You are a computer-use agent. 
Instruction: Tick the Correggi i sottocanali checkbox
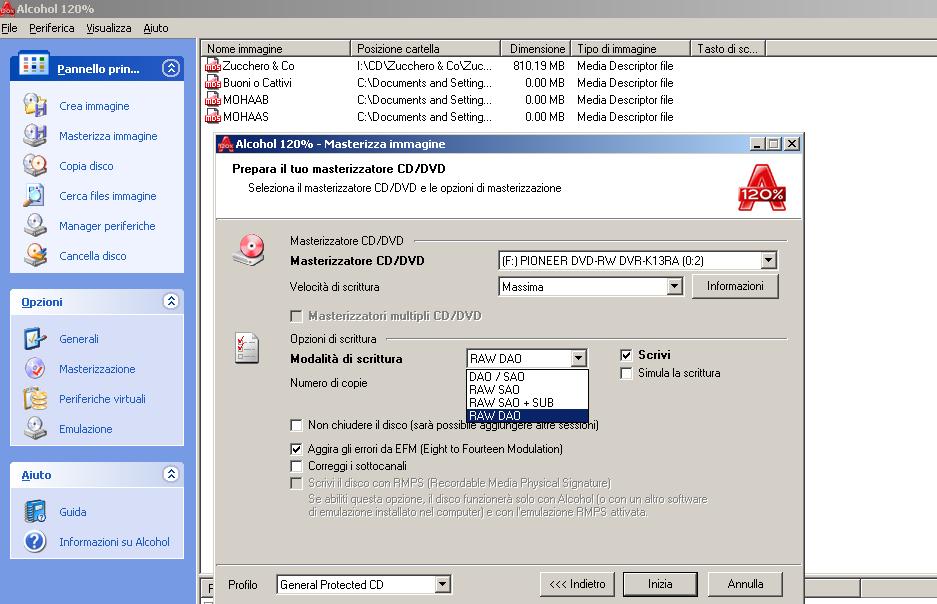click(296, 466)
